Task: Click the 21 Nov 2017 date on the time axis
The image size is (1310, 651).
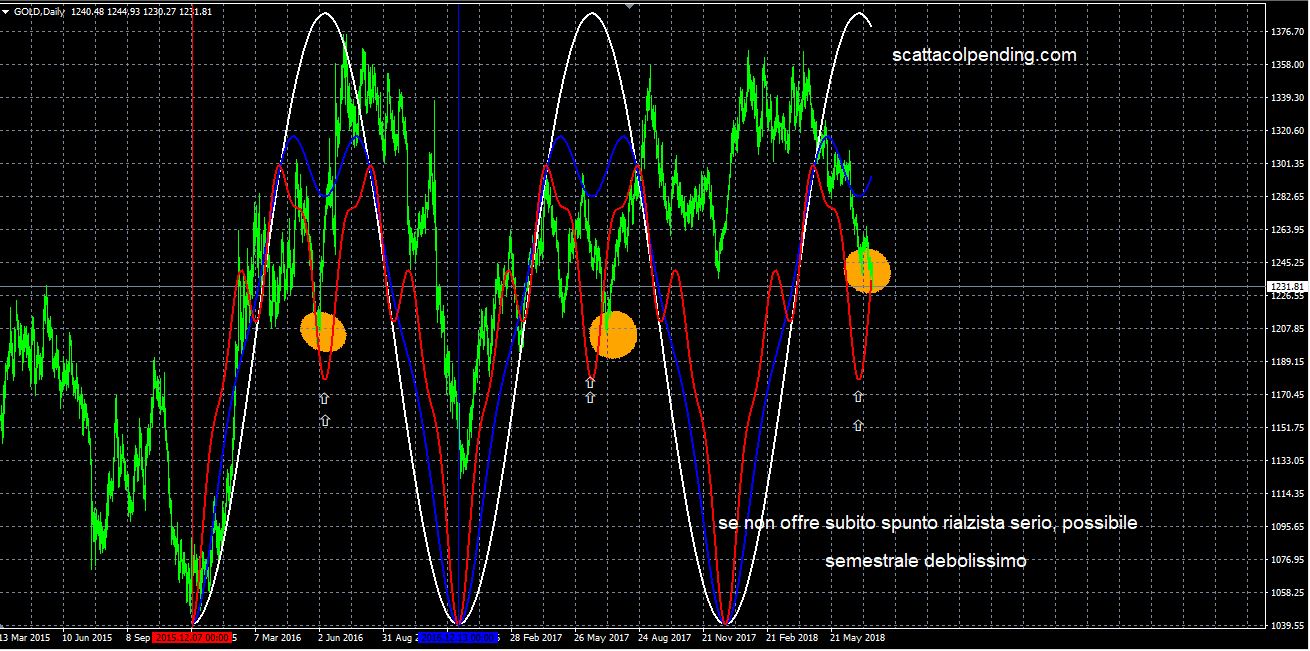Action: coord(726,636)
